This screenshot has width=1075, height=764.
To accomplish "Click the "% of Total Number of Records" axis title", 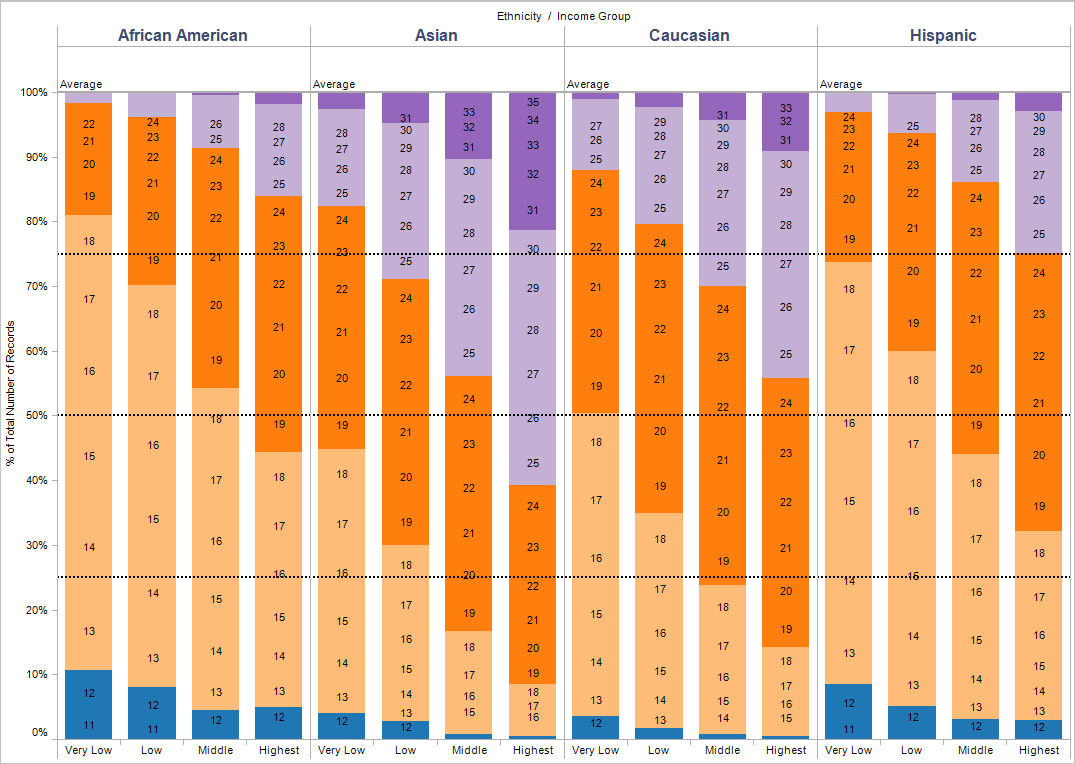I will pos(11,394).
